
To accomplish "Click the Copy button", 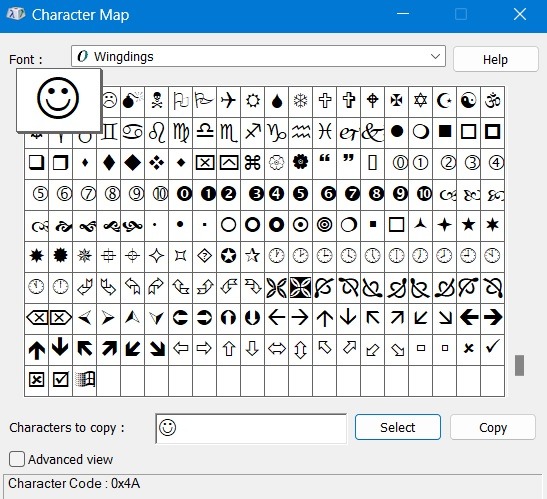I will [493, 427].
